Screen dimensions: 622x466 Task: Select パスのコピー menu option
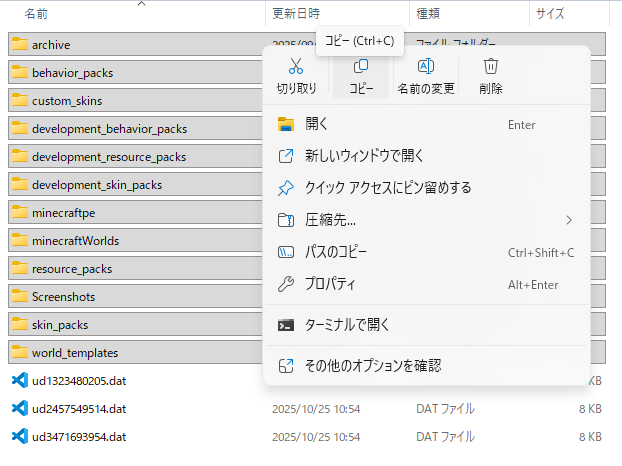coord(336,252)
